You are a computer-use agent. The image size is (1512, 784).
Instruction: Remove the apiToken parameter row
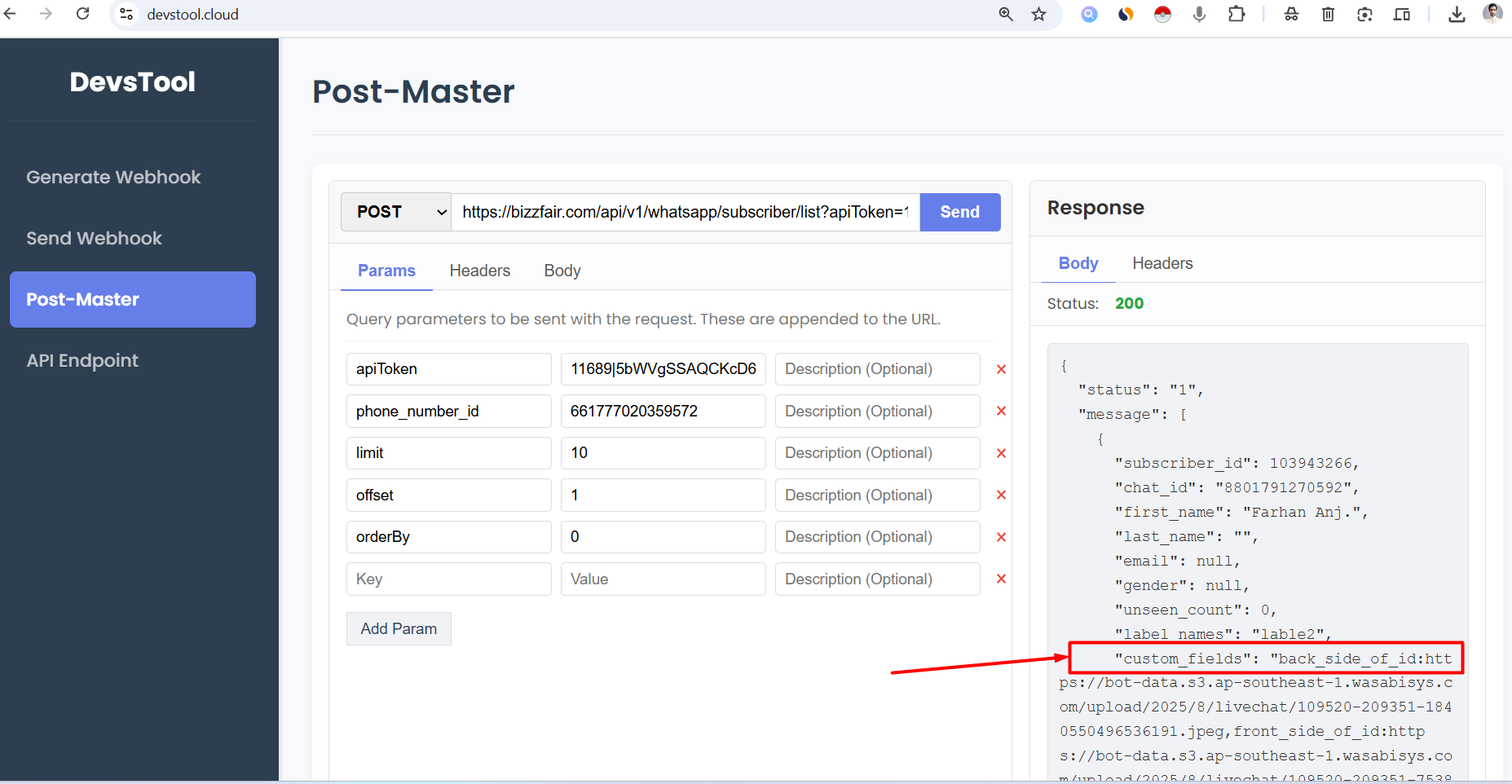pyautogui.click(x=1001, y=369)
